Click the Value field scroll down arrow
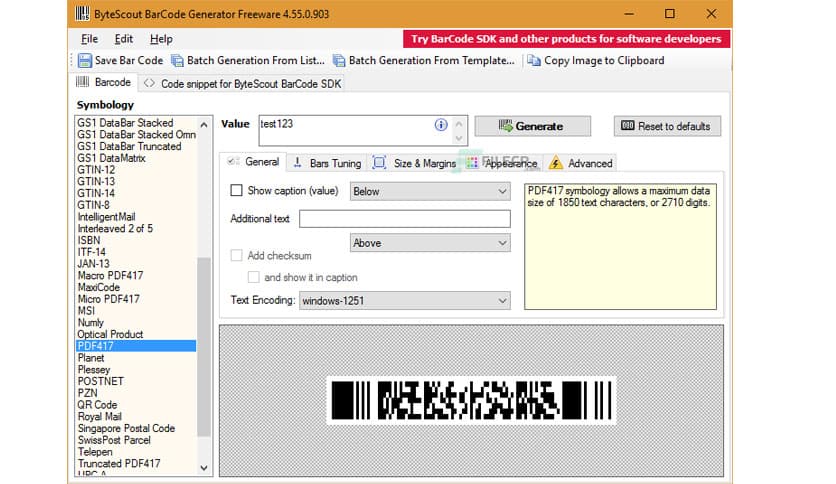This screenshot has height=484, width=836. coord(459,138)
